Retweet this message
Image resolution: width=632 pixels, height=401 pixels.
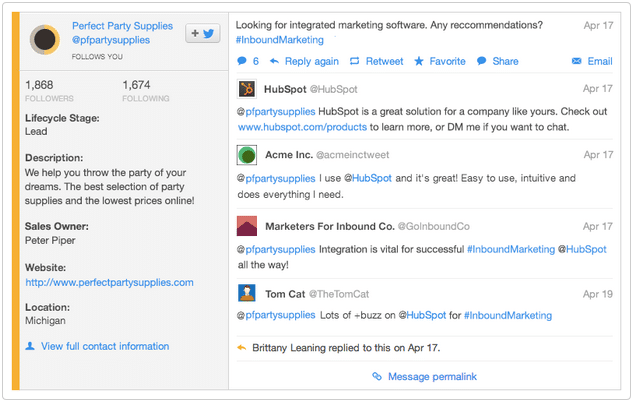384,61
